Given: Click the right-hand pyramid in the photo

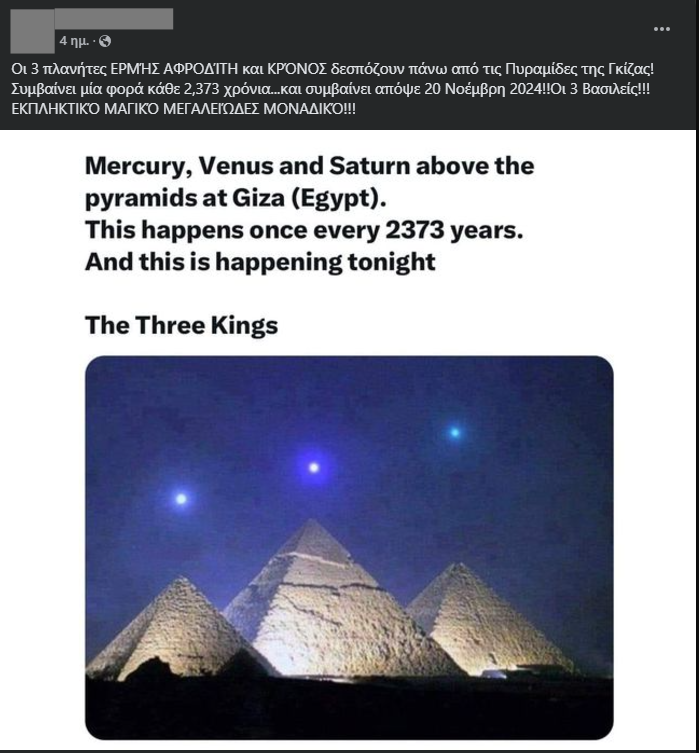Looking at the screenshot, I should 485,619.
